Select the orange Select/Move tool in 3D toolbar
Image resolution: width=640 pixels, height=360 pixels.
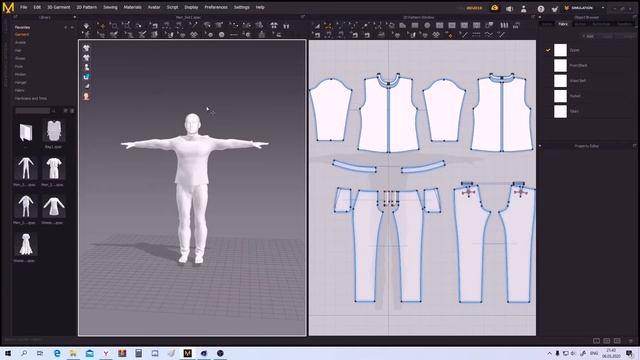pyautogui.click(x=102, y=26)
